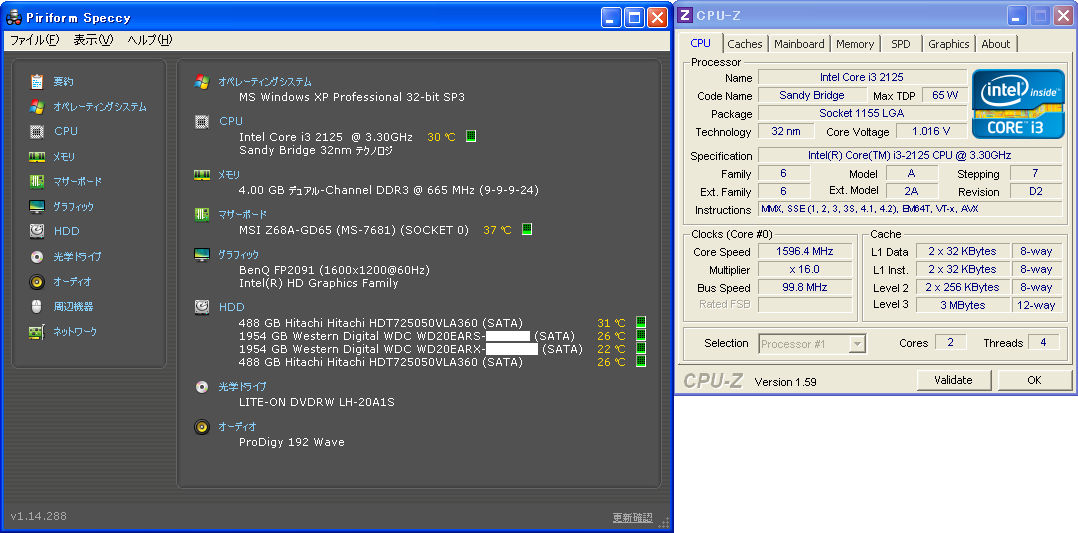
Task: Select the オペレーティングシステム sidebar item
Action: (x=99, y=106)
